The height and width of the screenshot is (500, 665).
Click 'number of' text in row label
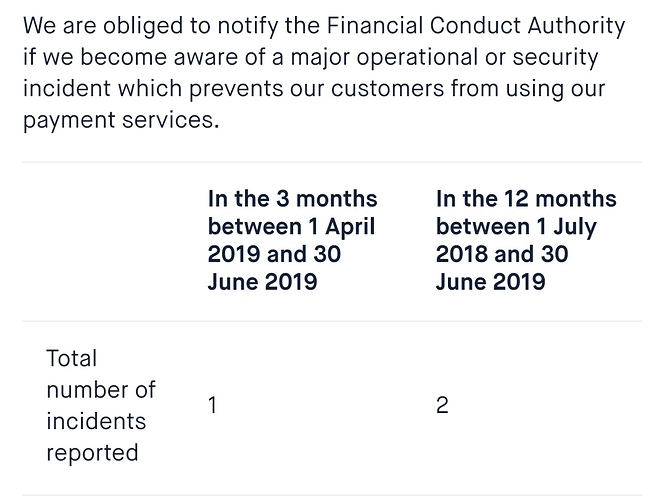[x=101, y=390]
